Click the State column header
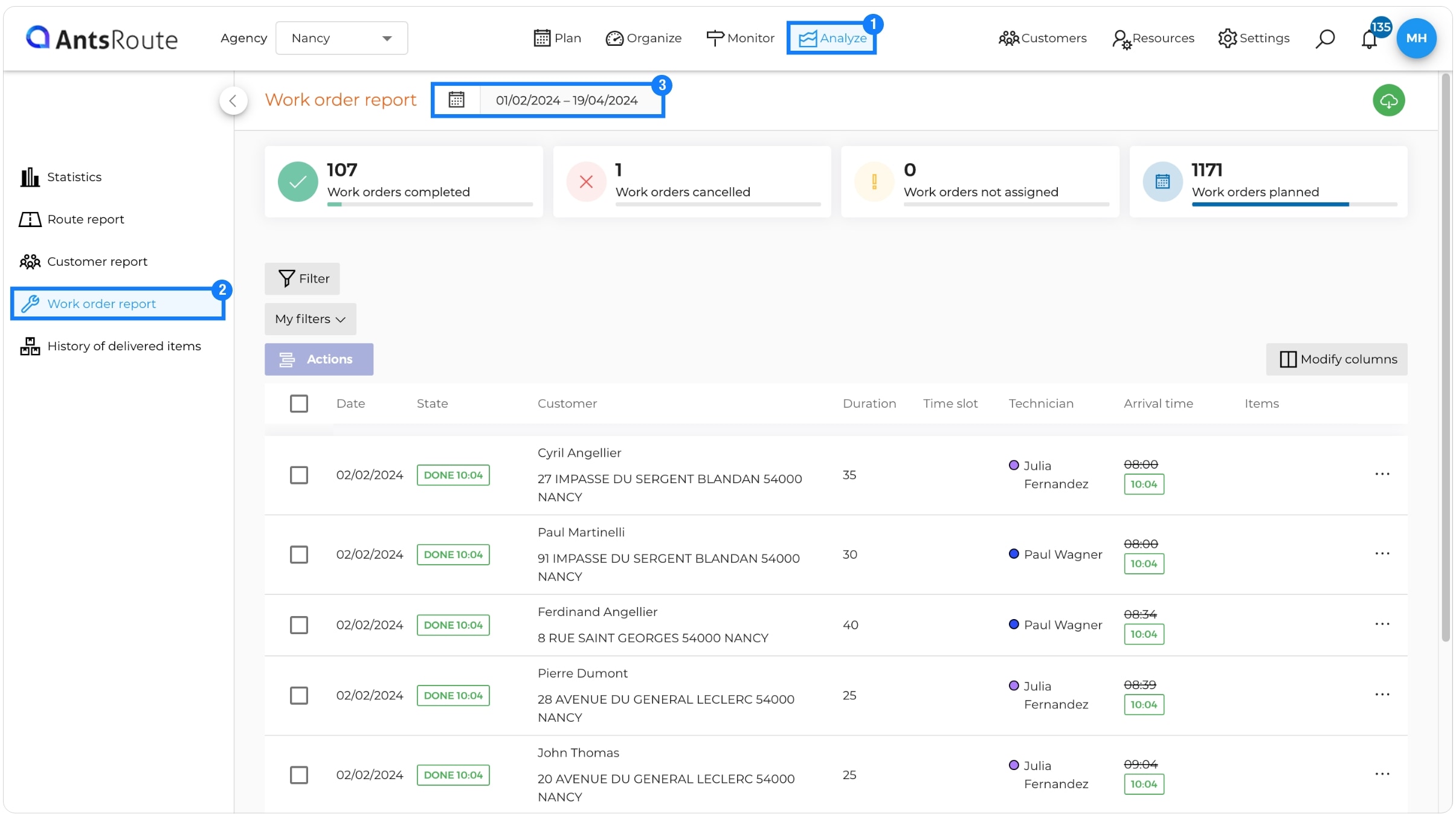This screenshot has height=822, width=1456. (x=432, y=403)
